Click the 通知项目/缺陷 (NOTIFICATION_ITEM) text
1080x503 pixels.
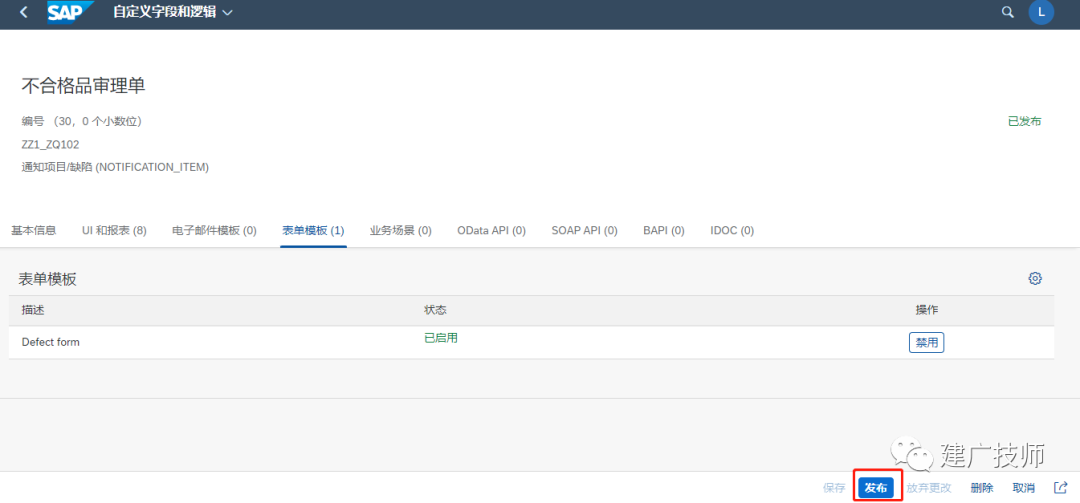pyautogui.click(x=115, y=167)
